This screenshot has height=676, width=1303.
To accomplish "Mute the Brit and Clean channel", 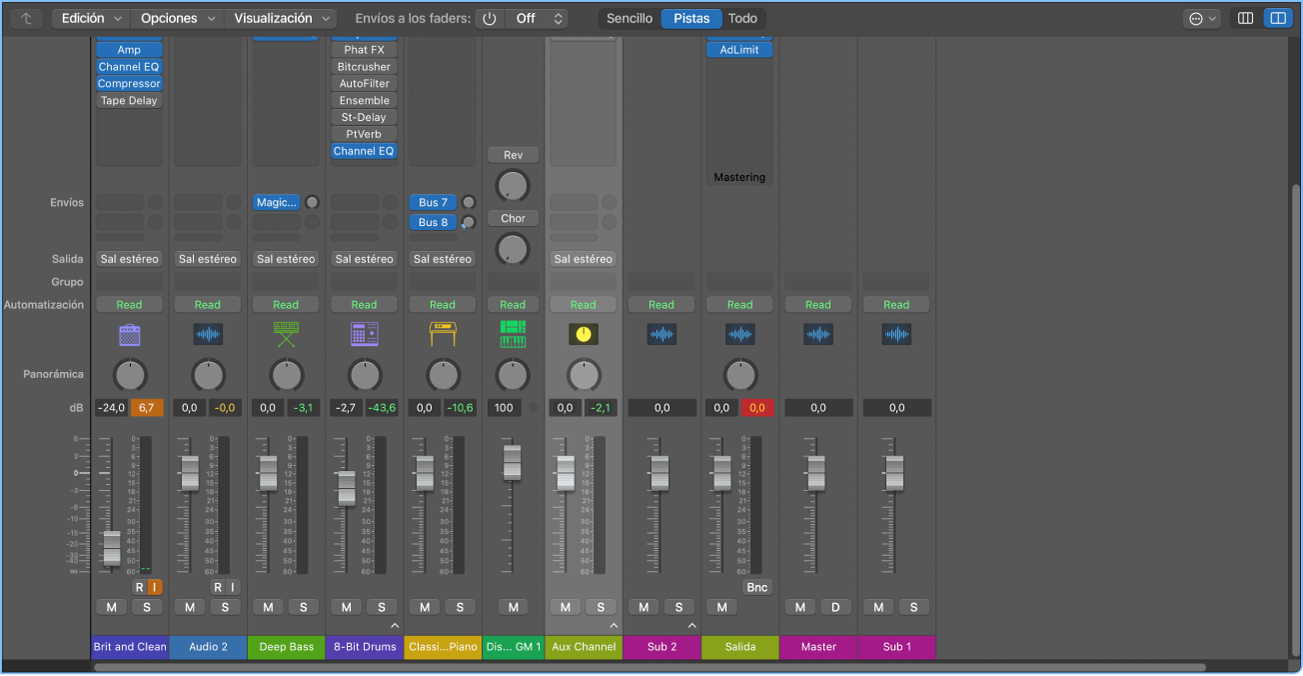I will pyautogui.click(x=111, y=607).
